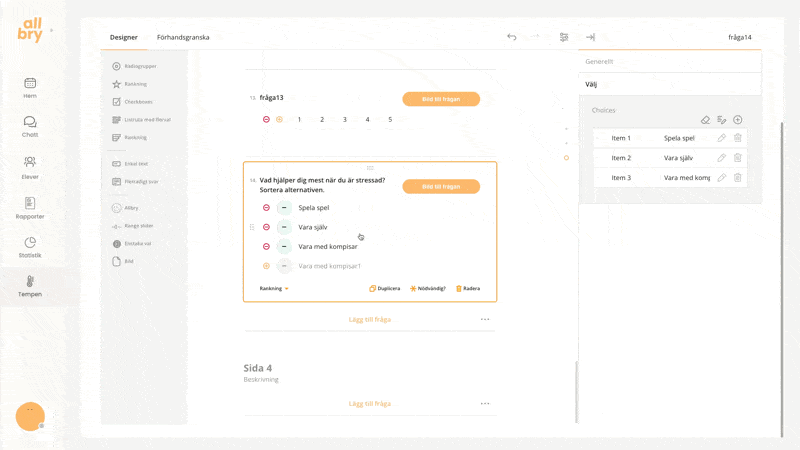The height and width of the screenshot is (450, 800).
Task: Delete Item 2 with its trash icon
Action: pyautogui.click(x=738, y=158)
